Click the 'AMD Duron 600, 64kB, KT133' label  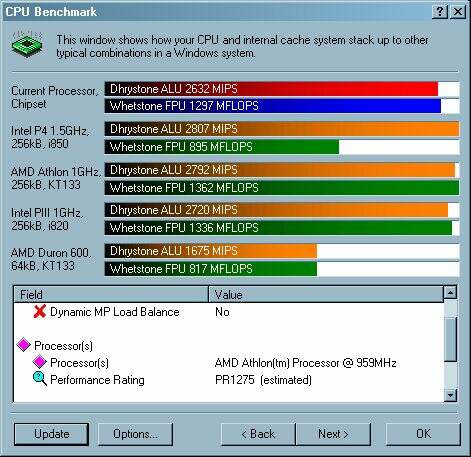pyautogui.click(x=51, y=259)
